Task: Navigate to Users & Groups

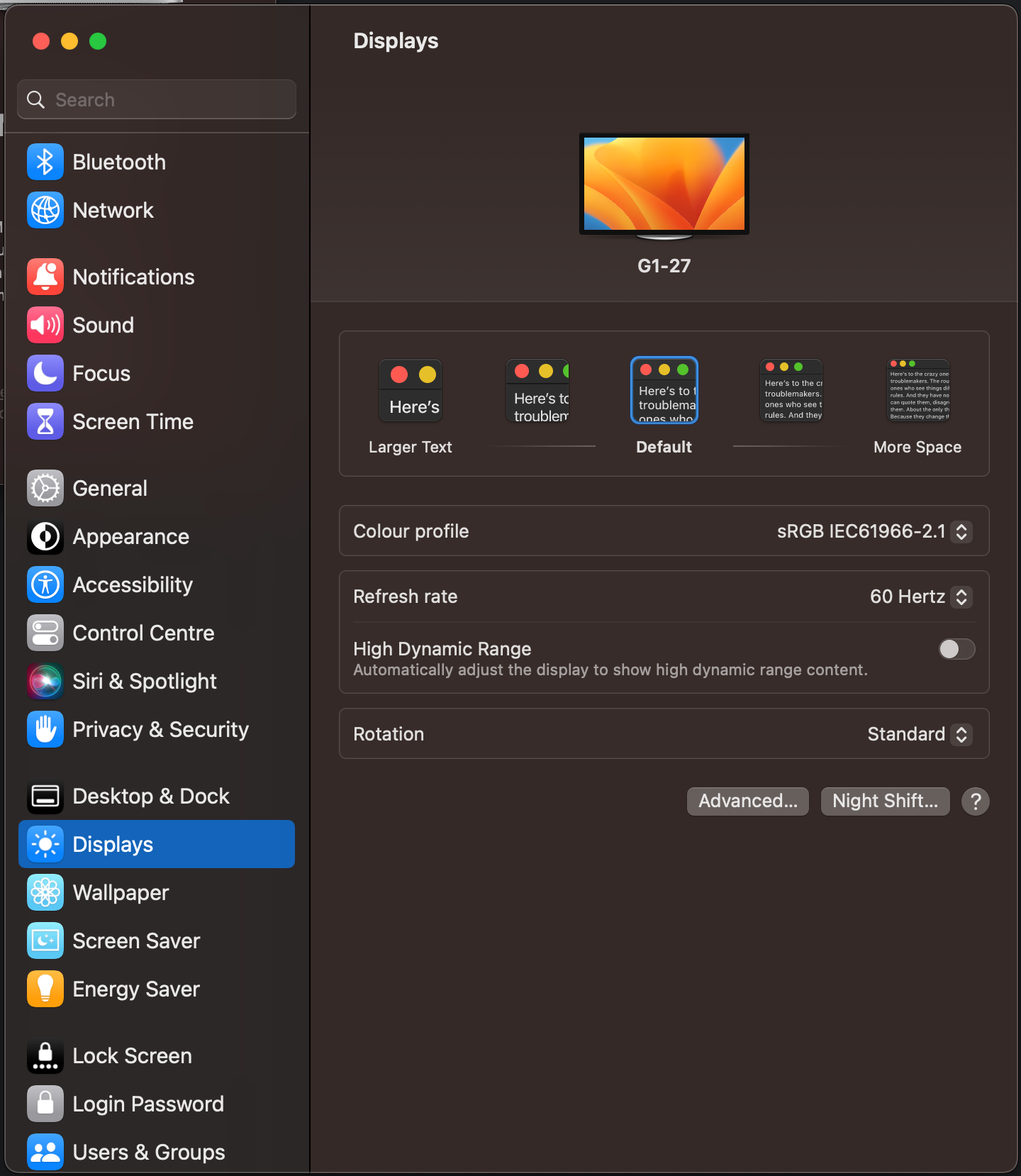Action: point(157,1152)
